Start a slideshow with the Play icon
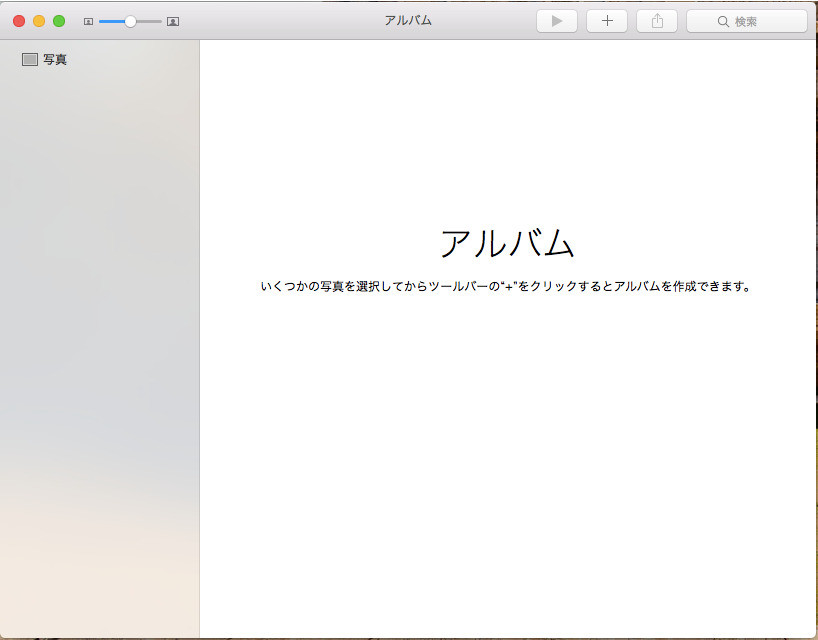Viewport: 818px width, 640px height. pyautogui.click(x=556, y=20)
